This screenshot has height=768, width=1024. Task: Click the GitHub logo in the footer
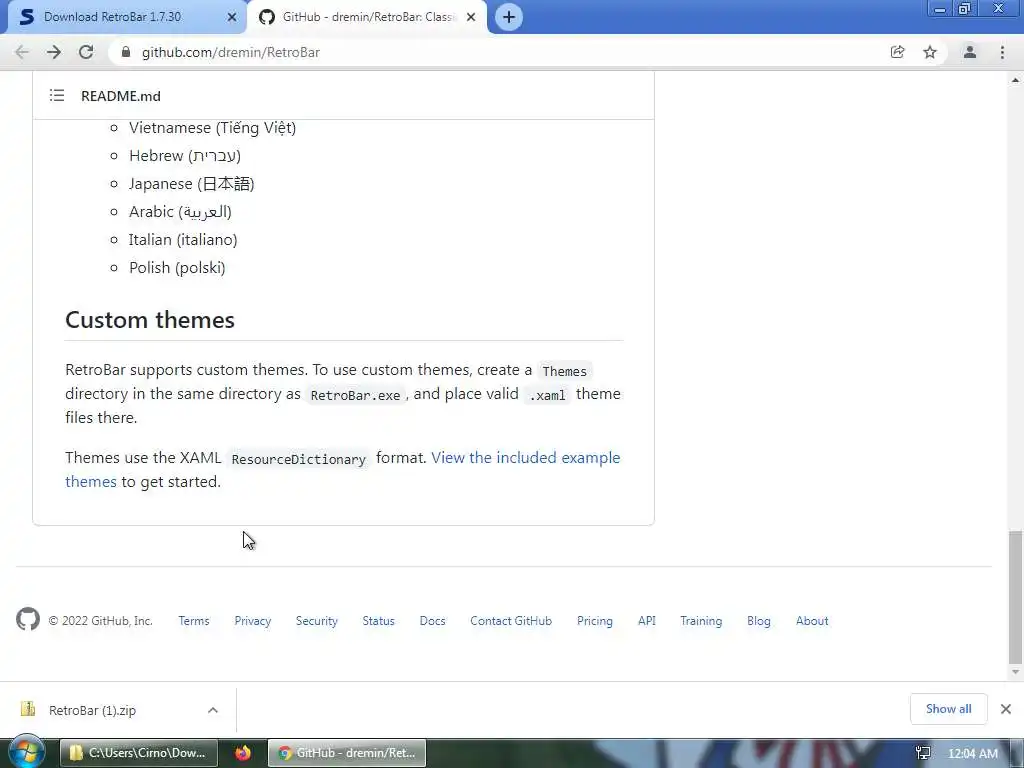coord(27,619)
